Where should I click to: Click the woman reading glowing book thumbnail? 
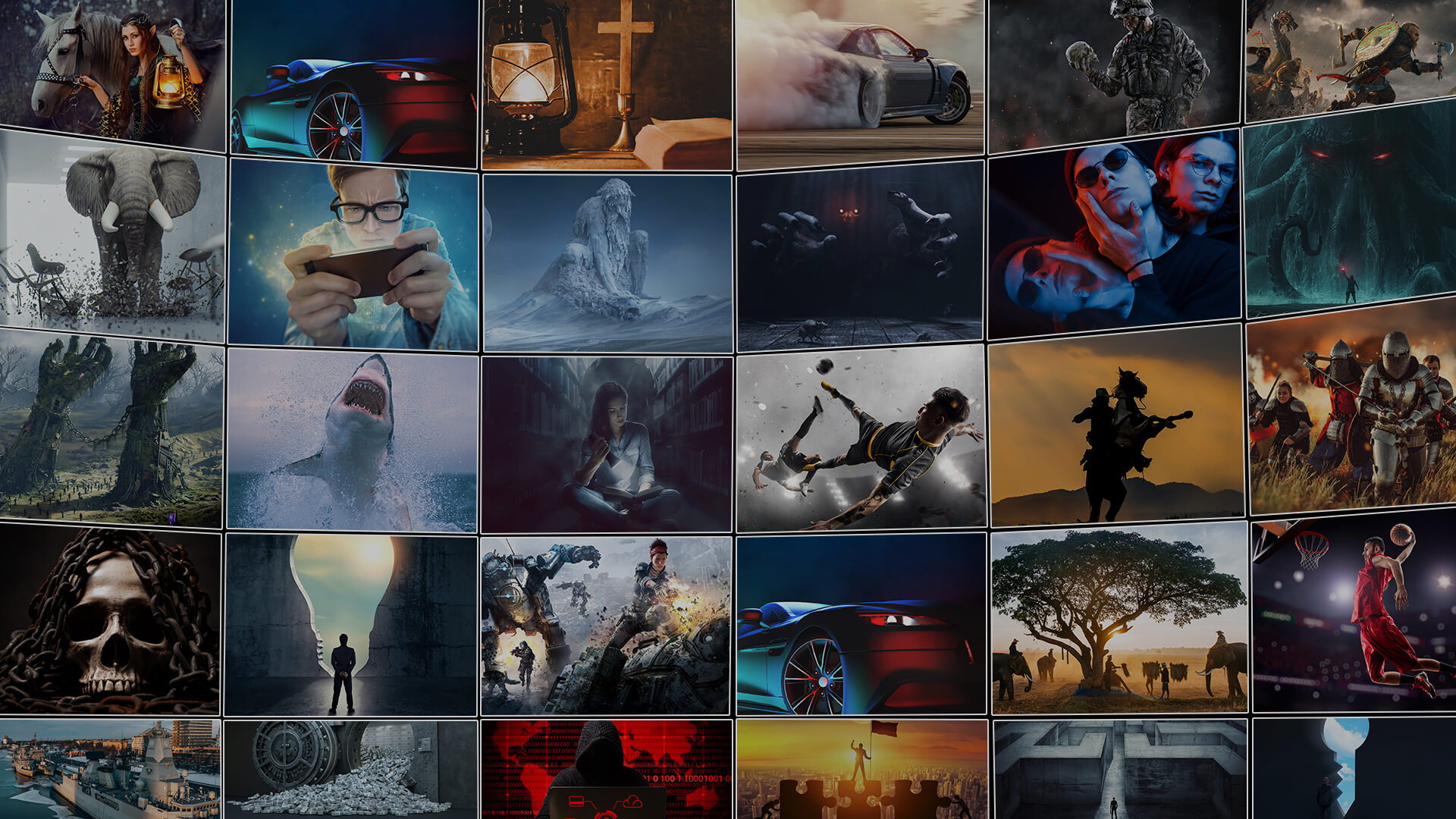(x=607, y=445)
